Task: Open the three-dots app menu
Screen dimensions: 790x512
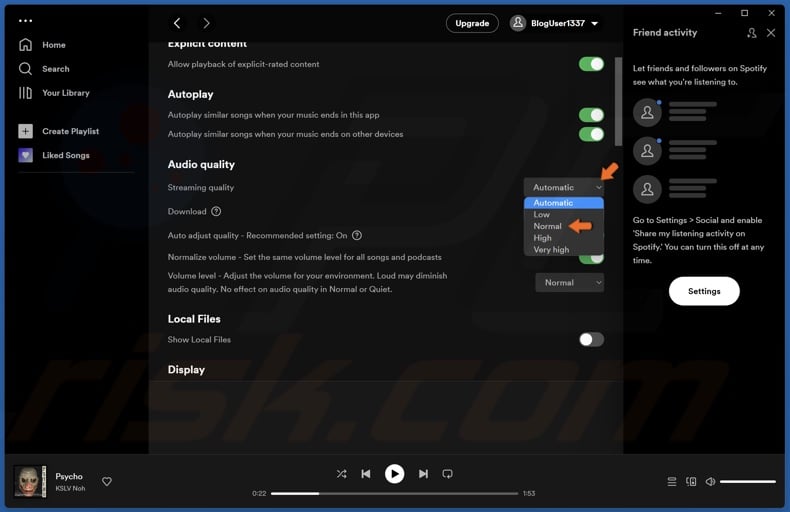Action: pos(25,21)
